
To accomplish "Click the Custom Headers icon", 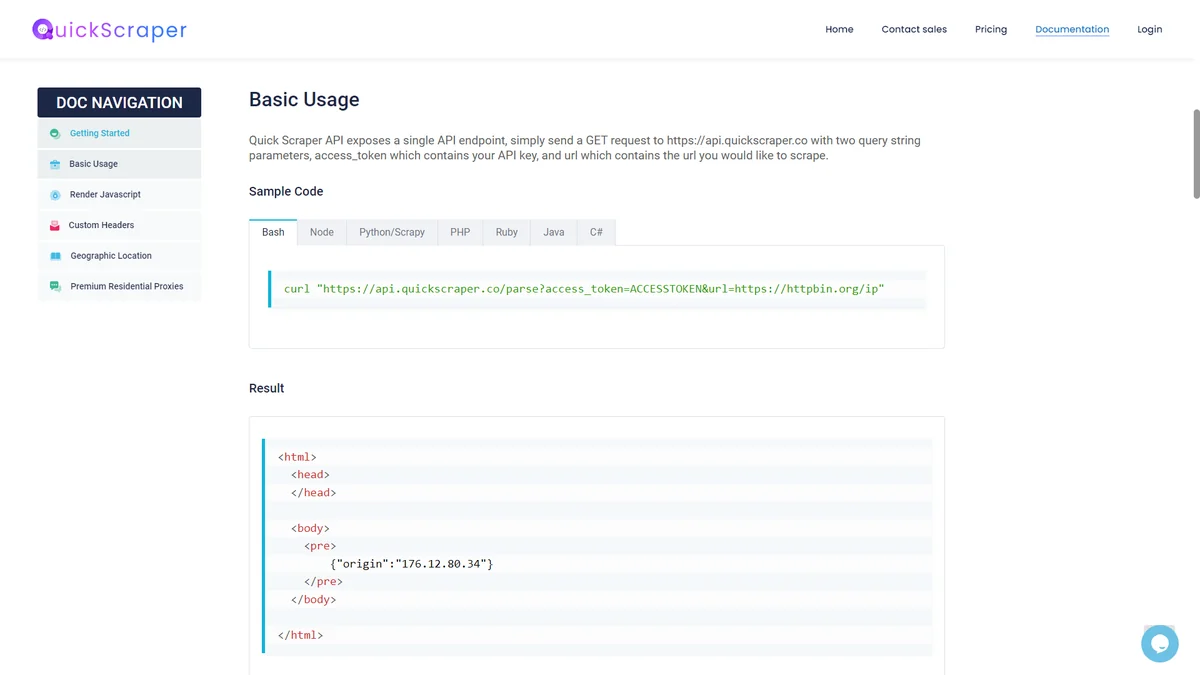I will click(55, 225).
